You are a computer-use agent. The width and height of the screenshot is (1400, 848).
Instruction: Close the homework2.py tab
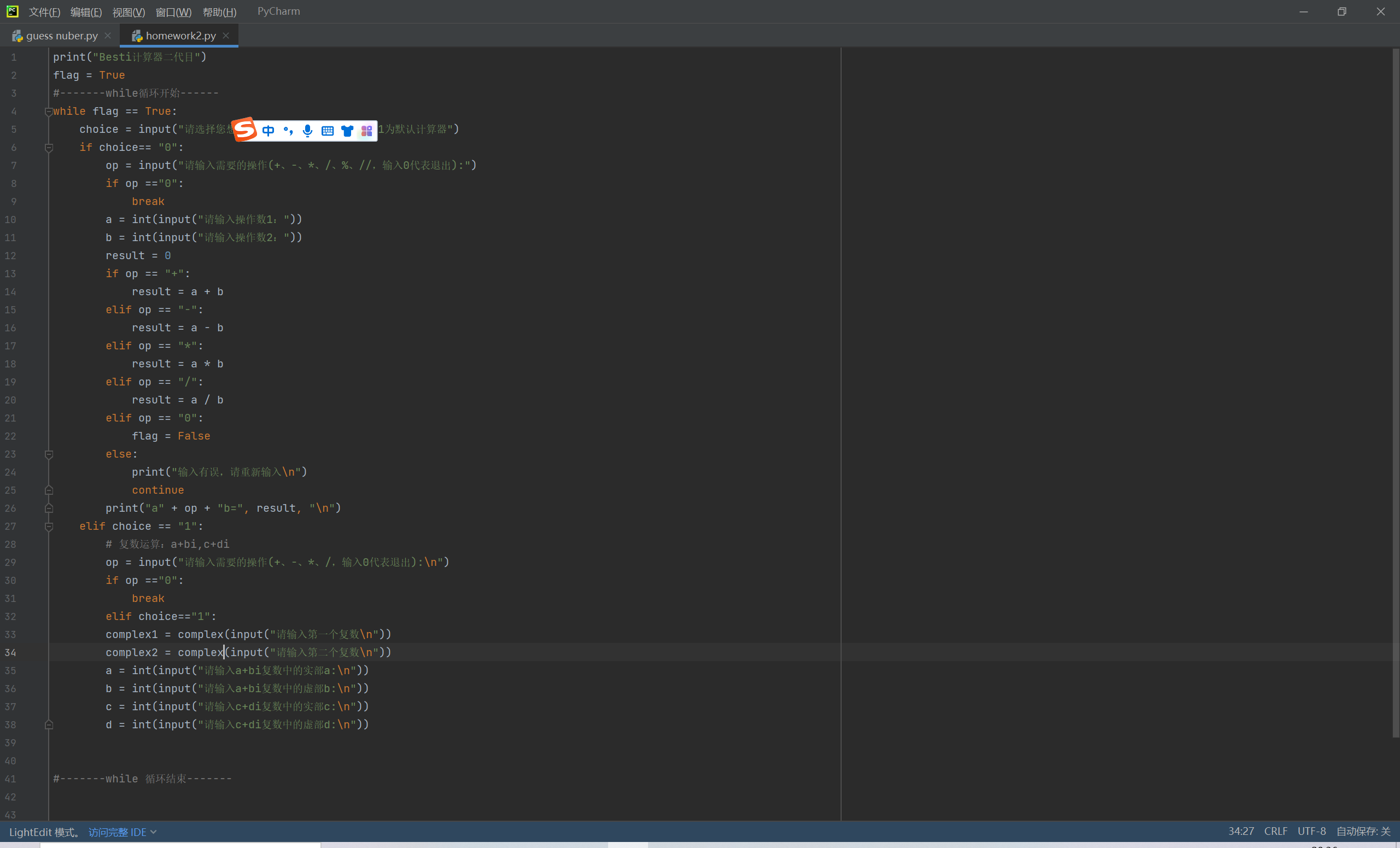(226, 35)
